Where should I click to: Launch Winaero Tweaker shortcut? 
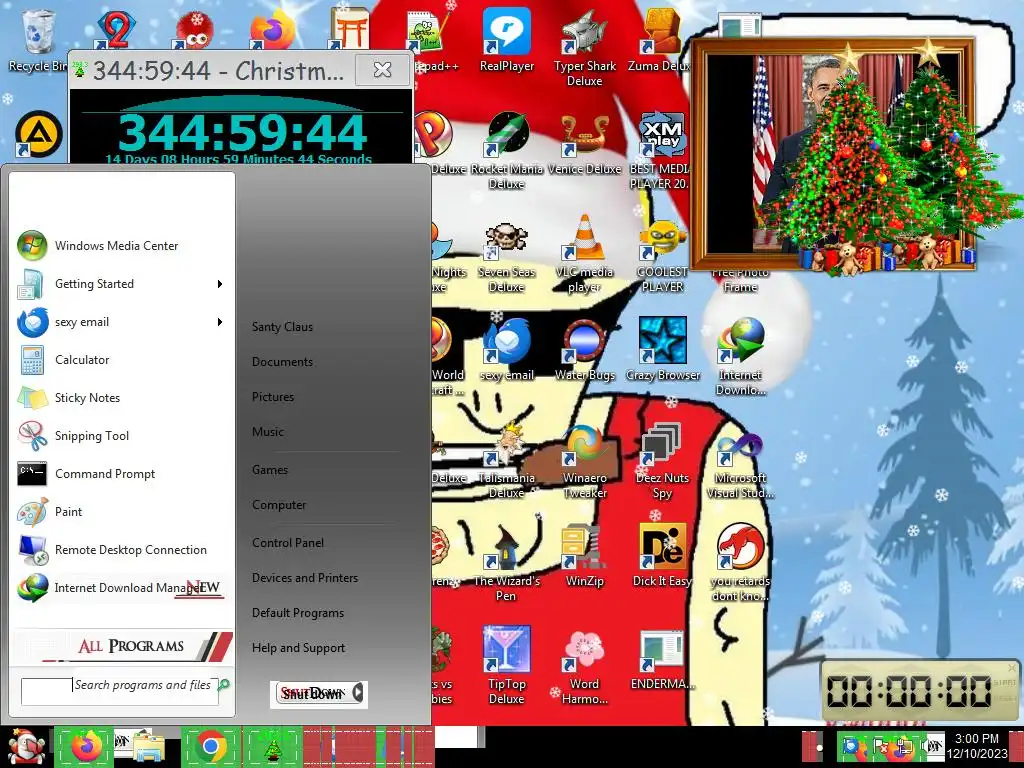click(x=584, y=460)
